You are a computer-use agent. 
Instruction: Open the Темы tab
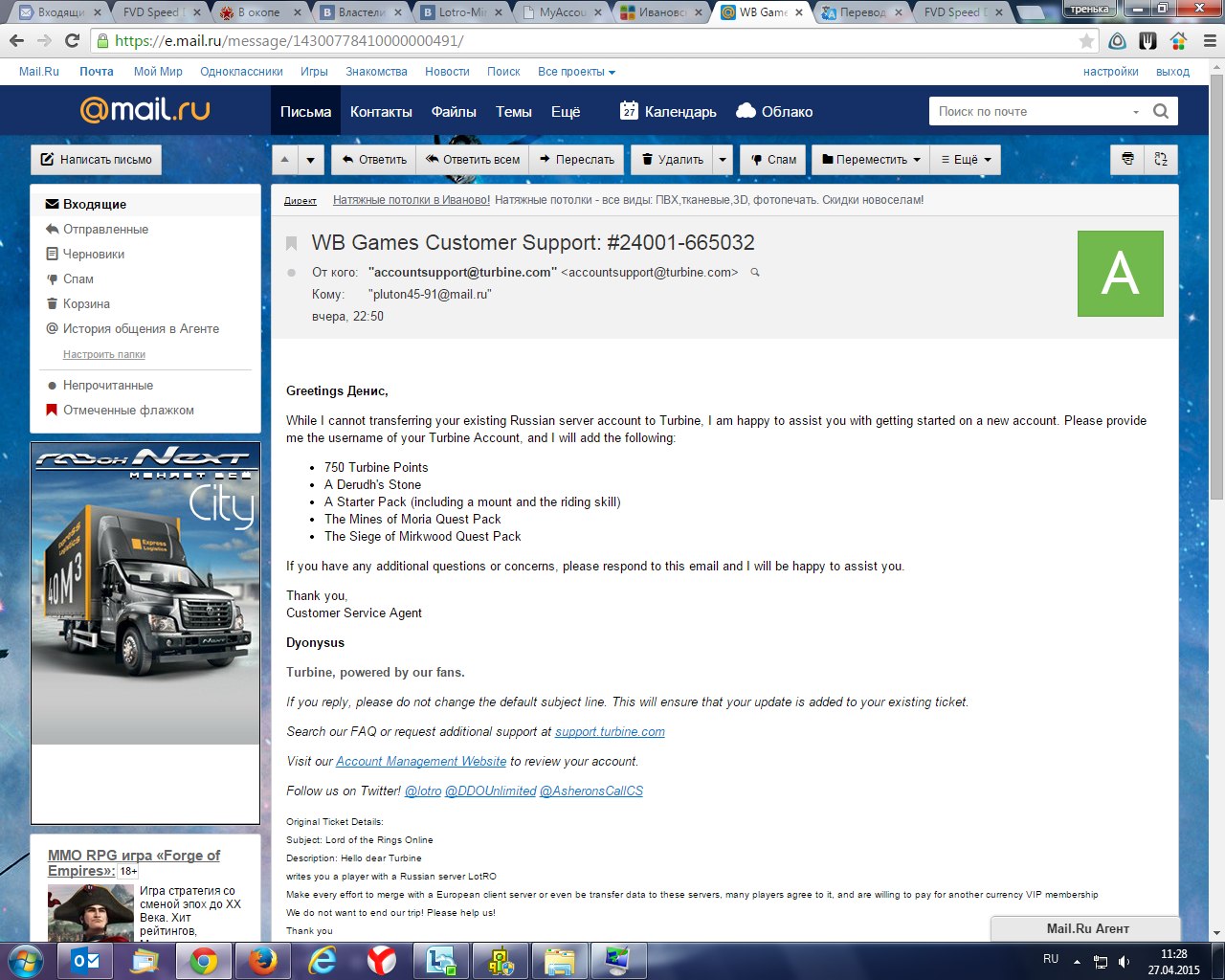[x=513, y=111]
